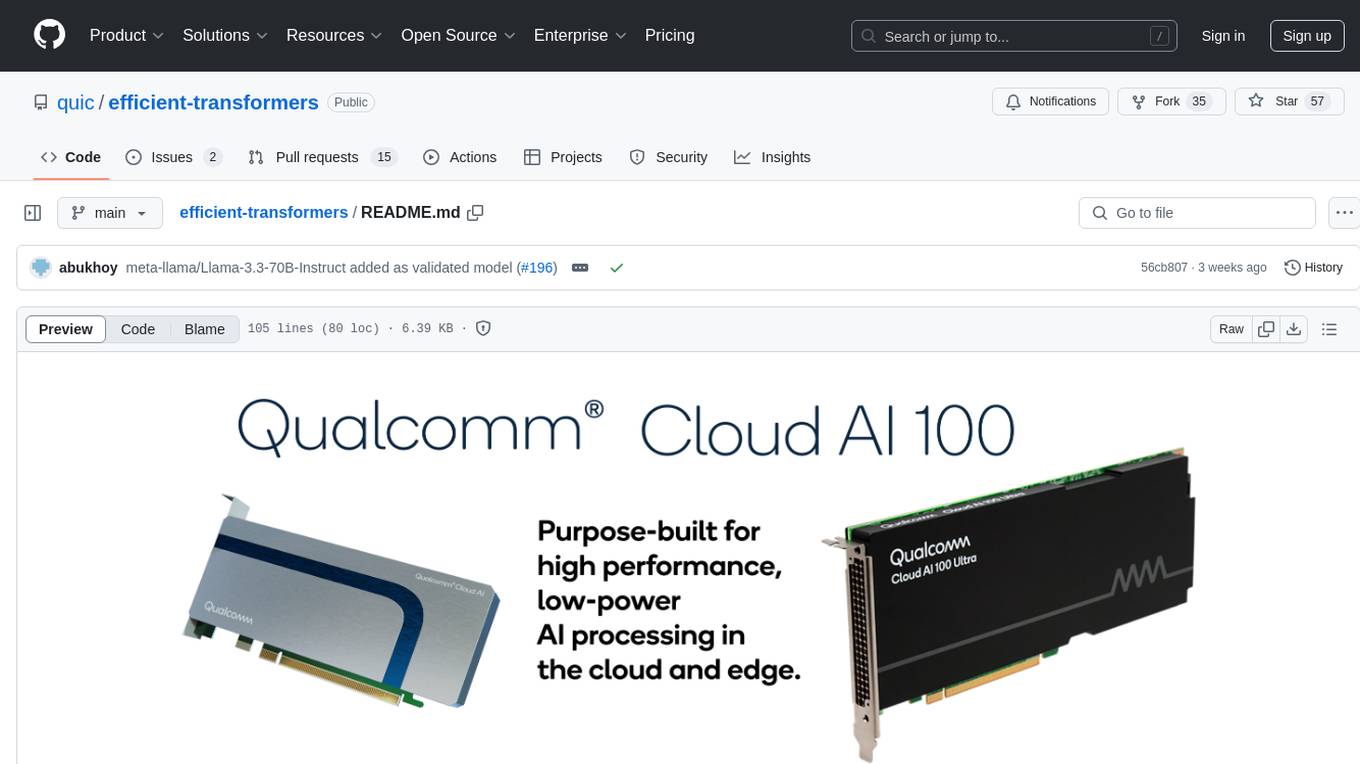Go to efficient-transformers root in breadcrumb
Image resolution: width=1360 pixels, height=764 pixels.
[x=263, y=212]
